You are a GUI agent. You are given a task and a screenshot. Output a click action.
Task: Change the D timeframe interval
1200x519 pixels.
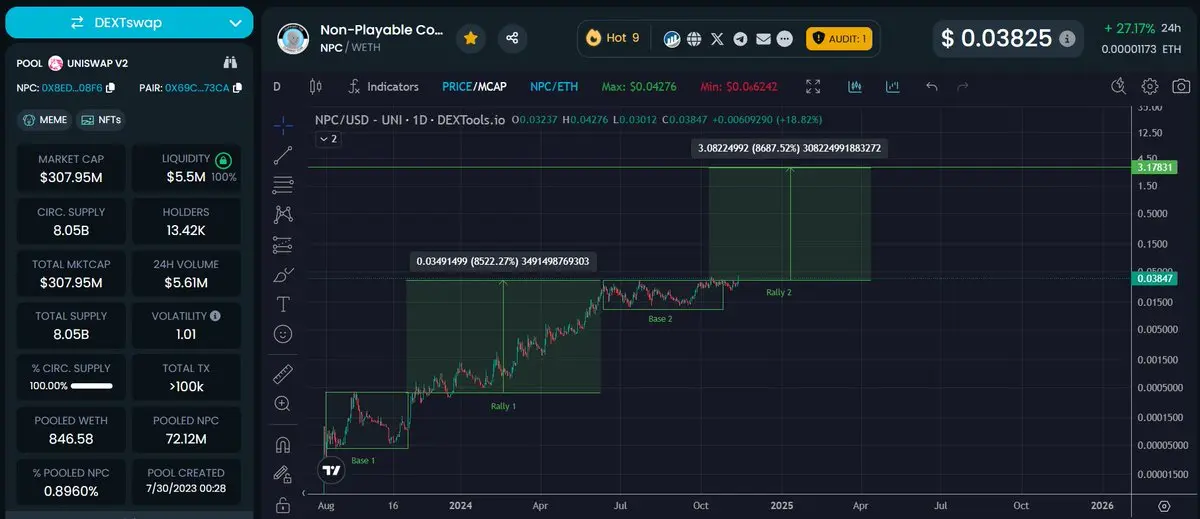277,87
